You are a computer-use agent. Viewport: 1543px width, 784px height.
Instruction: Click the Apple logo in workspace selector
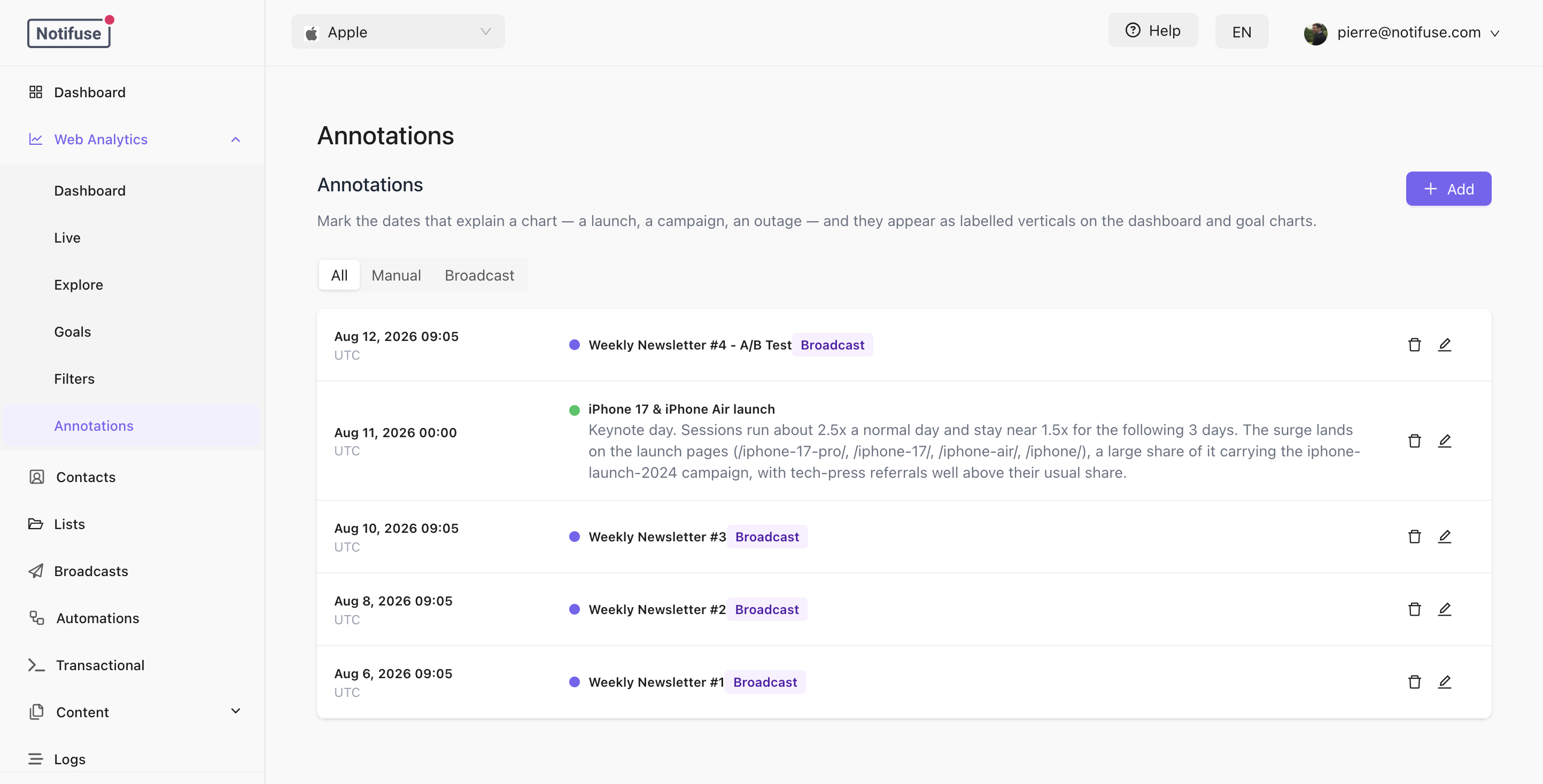[312, 33]
